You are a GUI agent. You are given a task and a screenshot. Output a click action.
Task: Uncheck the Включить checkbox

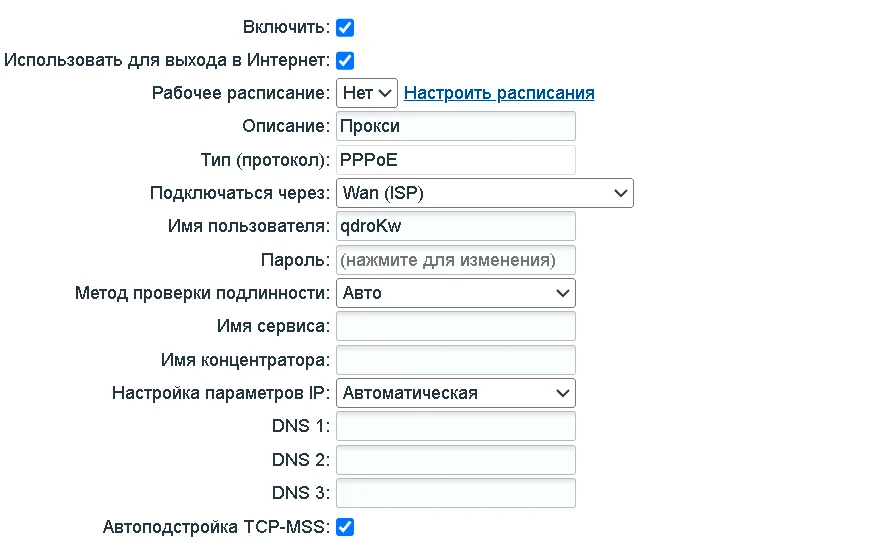point(345,28)
